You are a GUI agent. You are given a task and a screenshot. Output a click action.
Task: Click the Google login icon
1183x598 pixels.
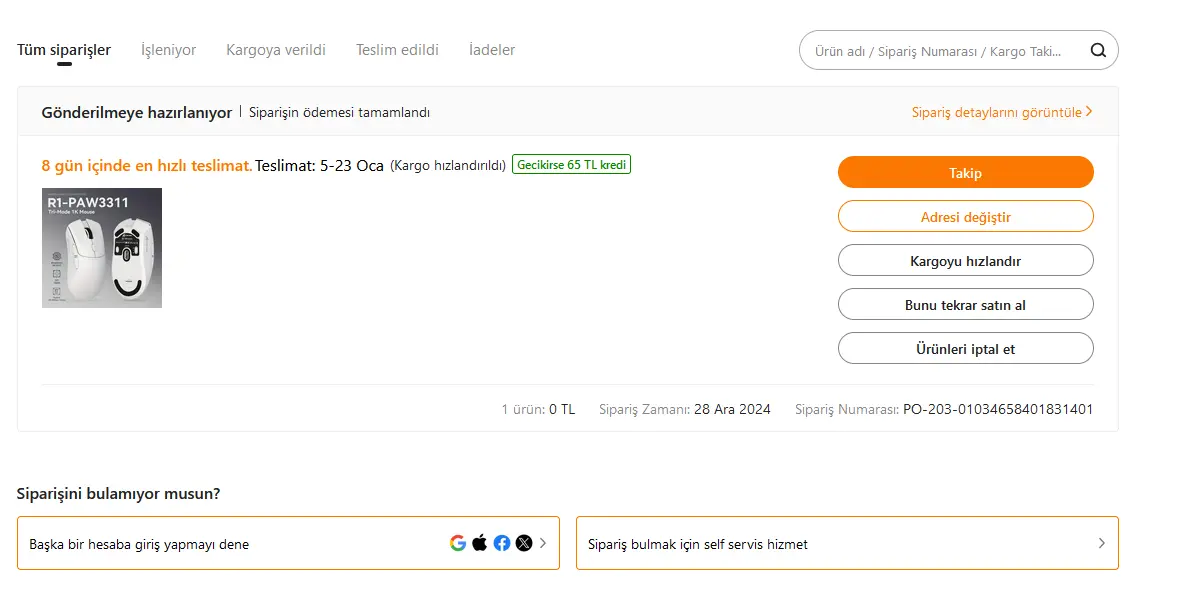pyautogui.click(x=458, y=543)
